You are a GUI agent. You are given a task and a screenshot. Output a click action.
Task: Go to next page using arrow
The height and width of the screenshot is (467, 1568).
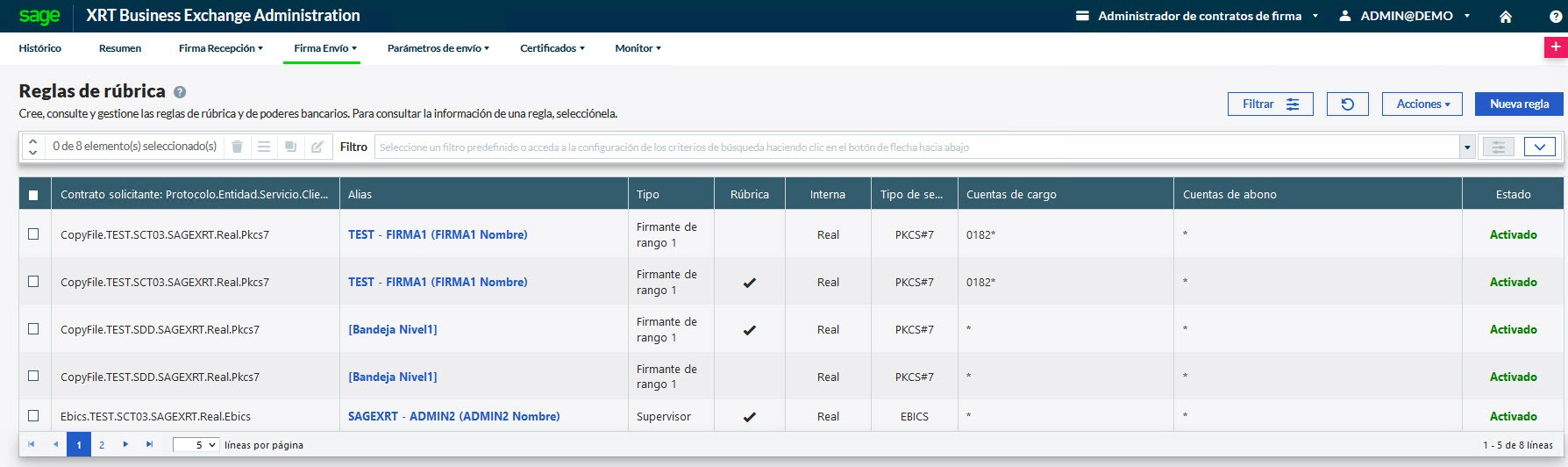click(x=125, y=445)
